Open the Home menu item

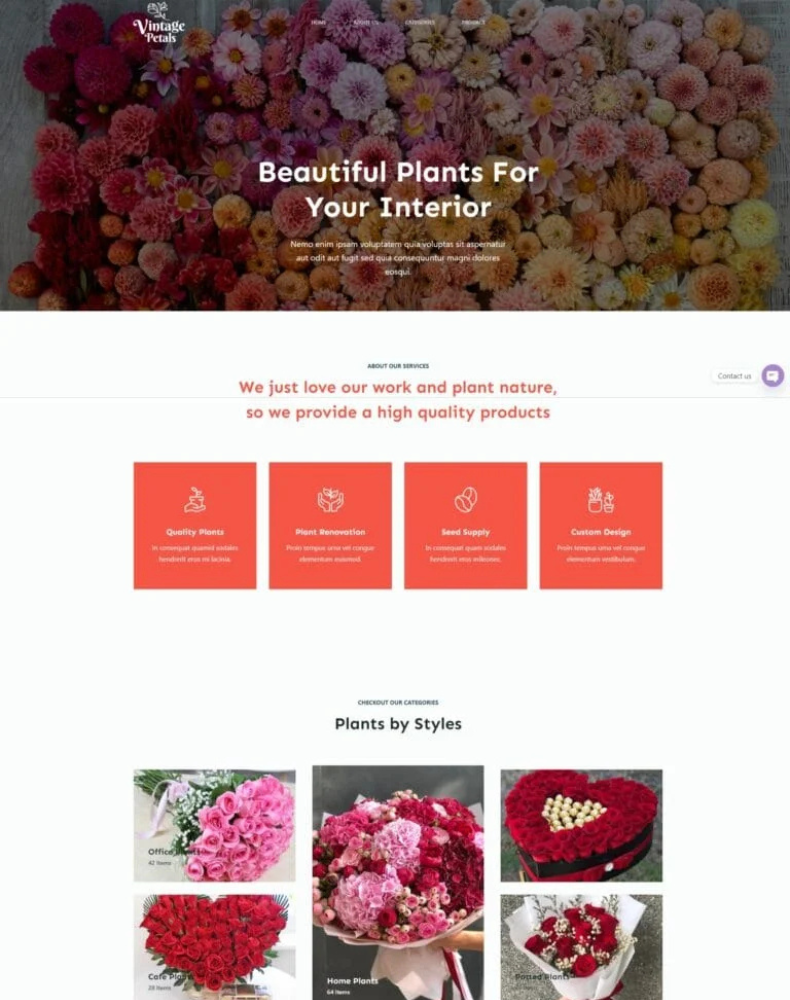pos(319,22)
